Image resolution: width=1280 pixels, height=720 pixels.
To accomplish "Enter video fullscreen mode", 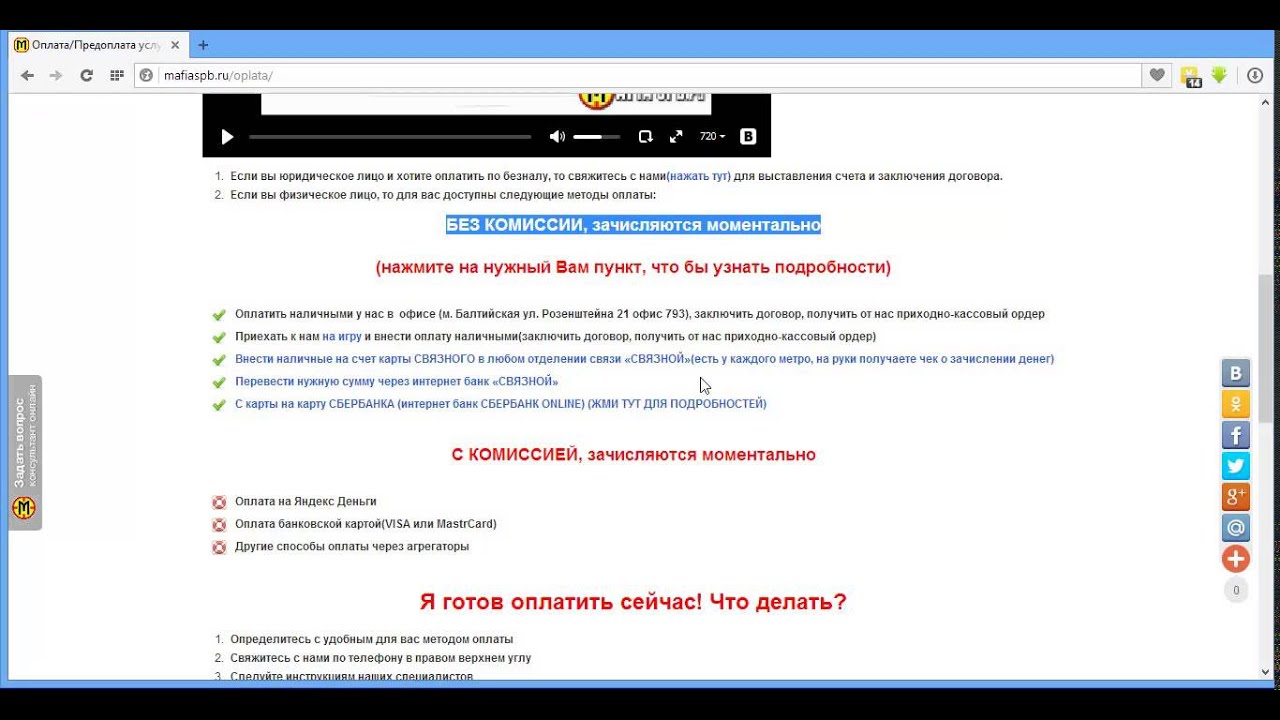I will pos(676,137).
